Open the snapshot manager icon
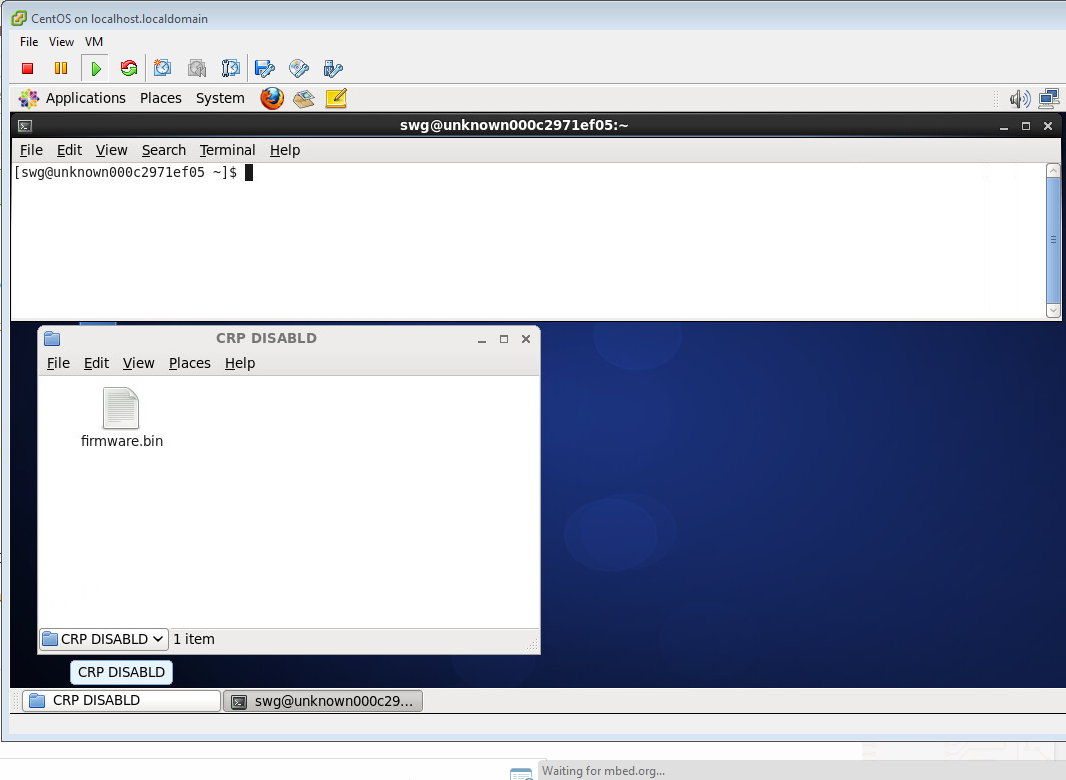This screenshot has height=780, width=1066. [x=231, y=69]
